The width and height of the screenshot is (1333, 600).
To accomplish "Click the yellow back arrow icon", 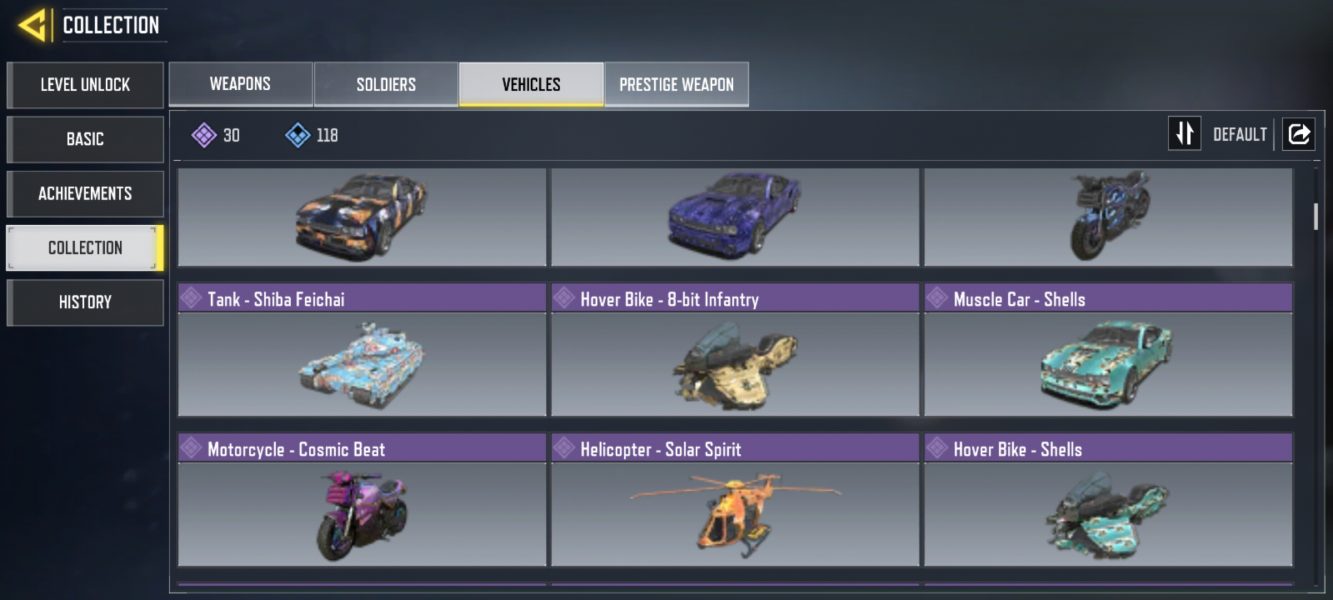I will pos(33,25).
